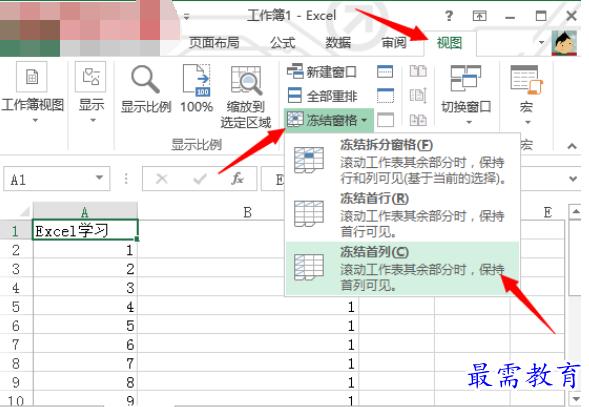Click the 新建窗口 icon
The width and height of the screenshot is (589, 407).
coord(295,71)
